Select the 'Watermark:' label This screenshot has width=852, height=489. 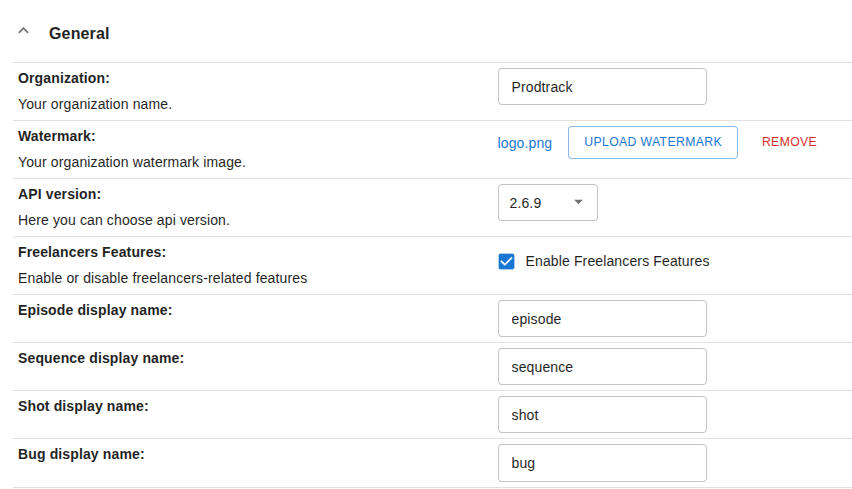click(57, 136)
